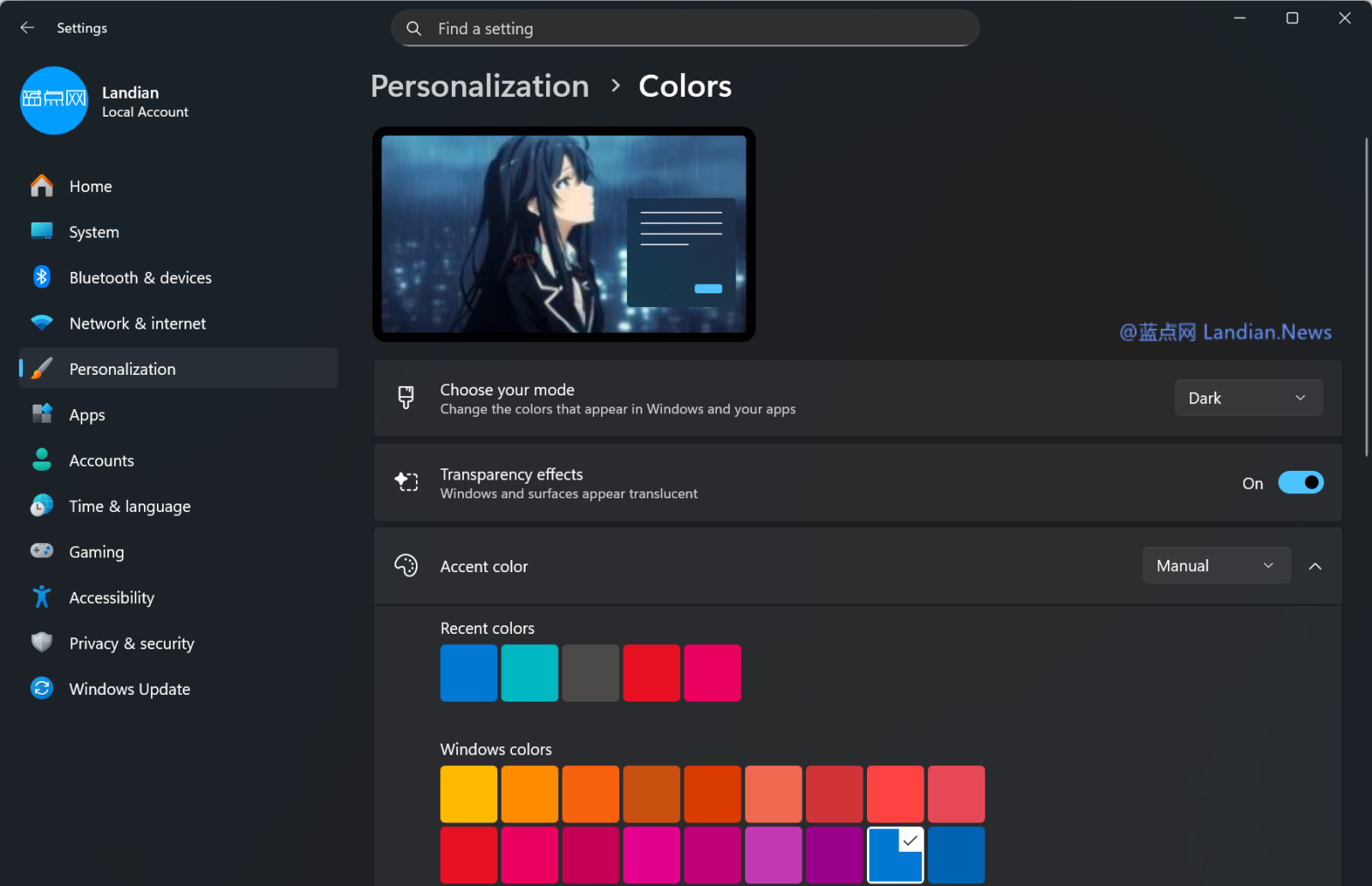
Task: Click the Accent color palette icon
Action: pos(406,565)
